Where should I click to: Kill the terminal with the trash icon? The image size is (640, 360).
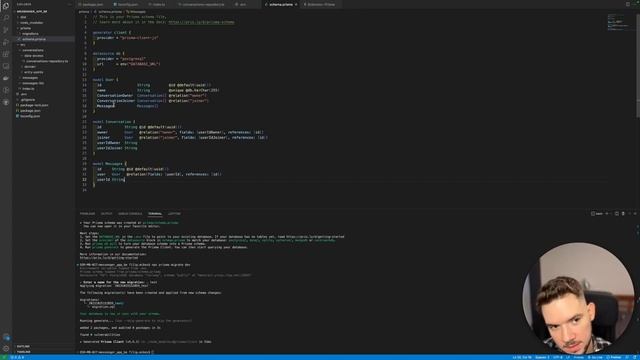(x=623, y=213)
